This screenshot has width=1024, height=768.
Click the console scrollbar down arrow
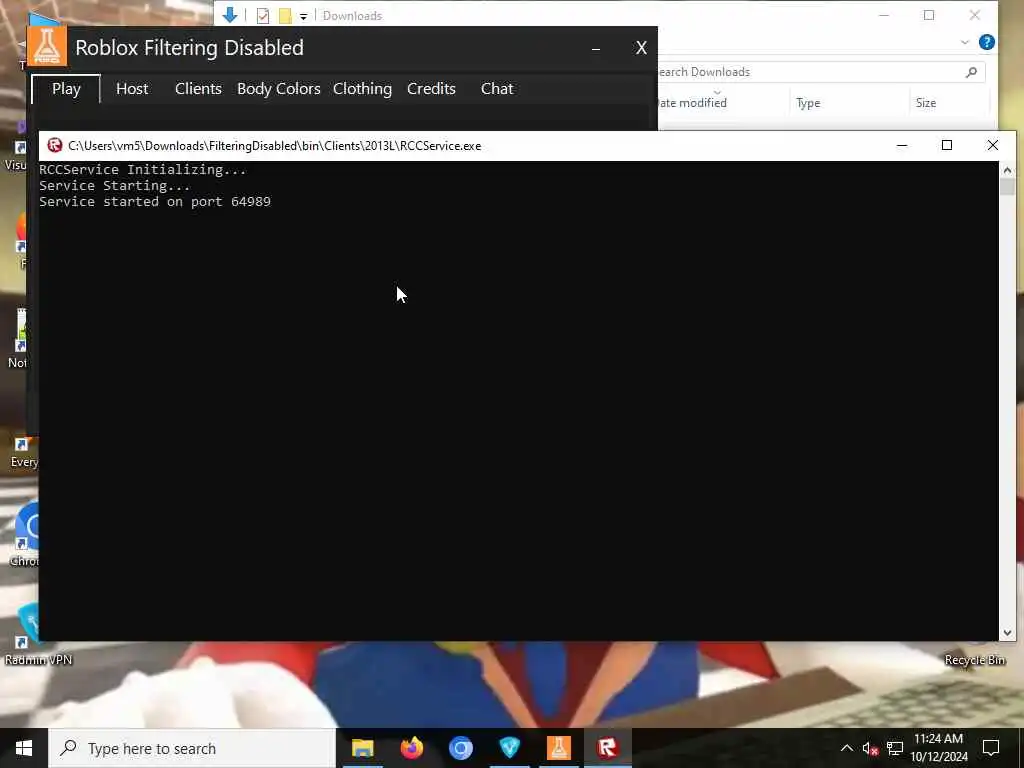point(1007,632)
